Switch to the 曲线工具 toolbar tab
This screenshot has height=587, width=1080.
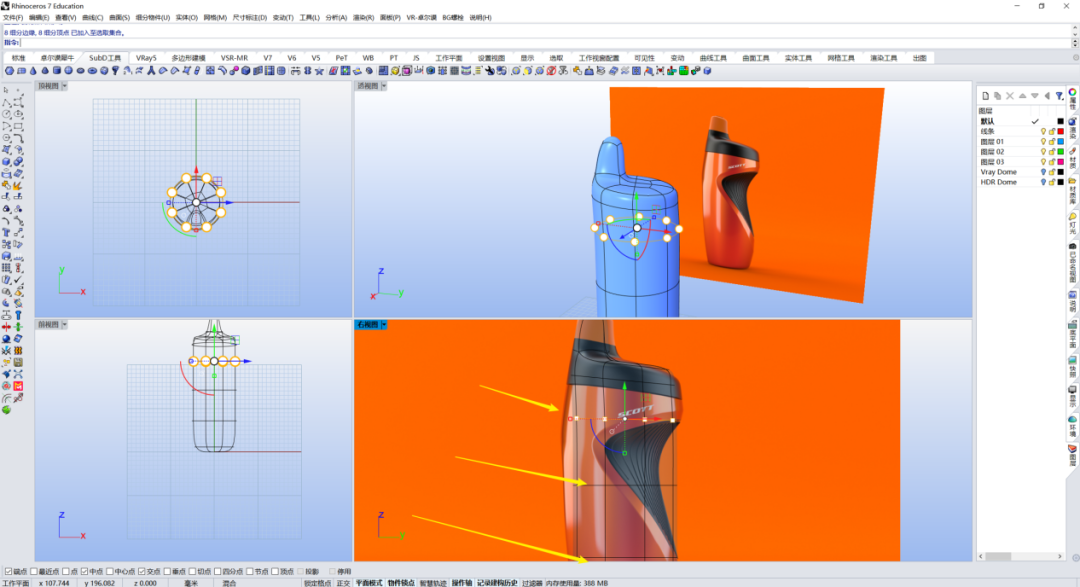coord(713,58)
